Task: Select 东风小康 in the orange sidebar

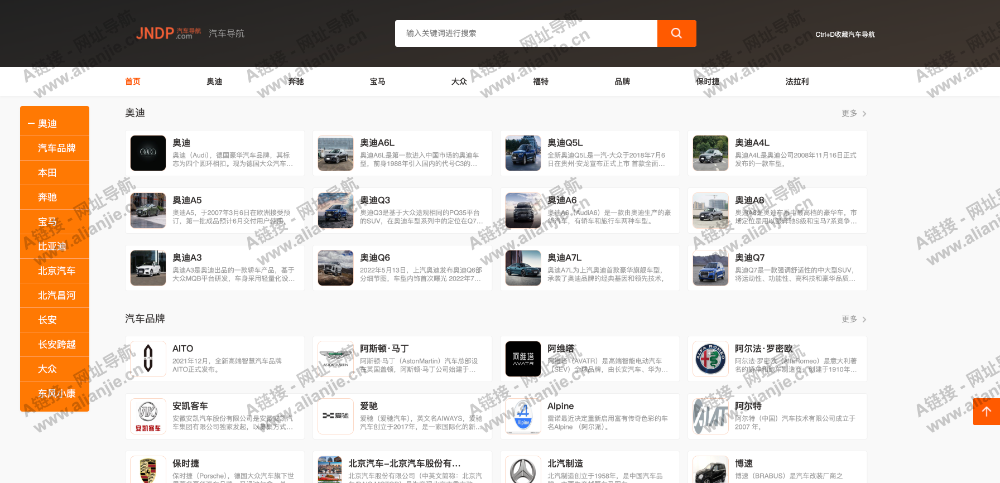Action: point(57,394)
